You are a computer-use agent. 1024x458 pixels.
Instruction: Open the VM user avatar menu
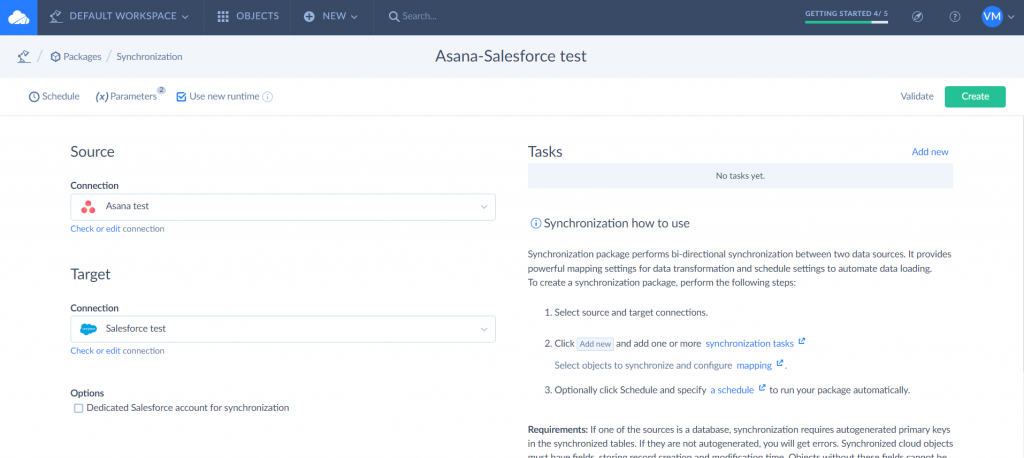click(992, 17)
